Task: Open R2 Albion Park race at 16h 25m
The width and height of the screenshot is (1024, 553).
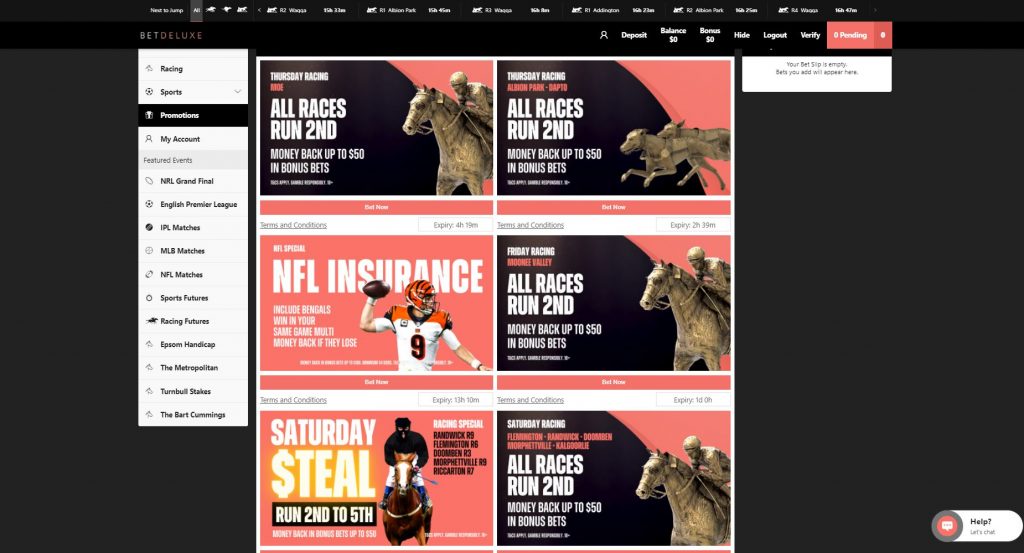Action: 715,10
